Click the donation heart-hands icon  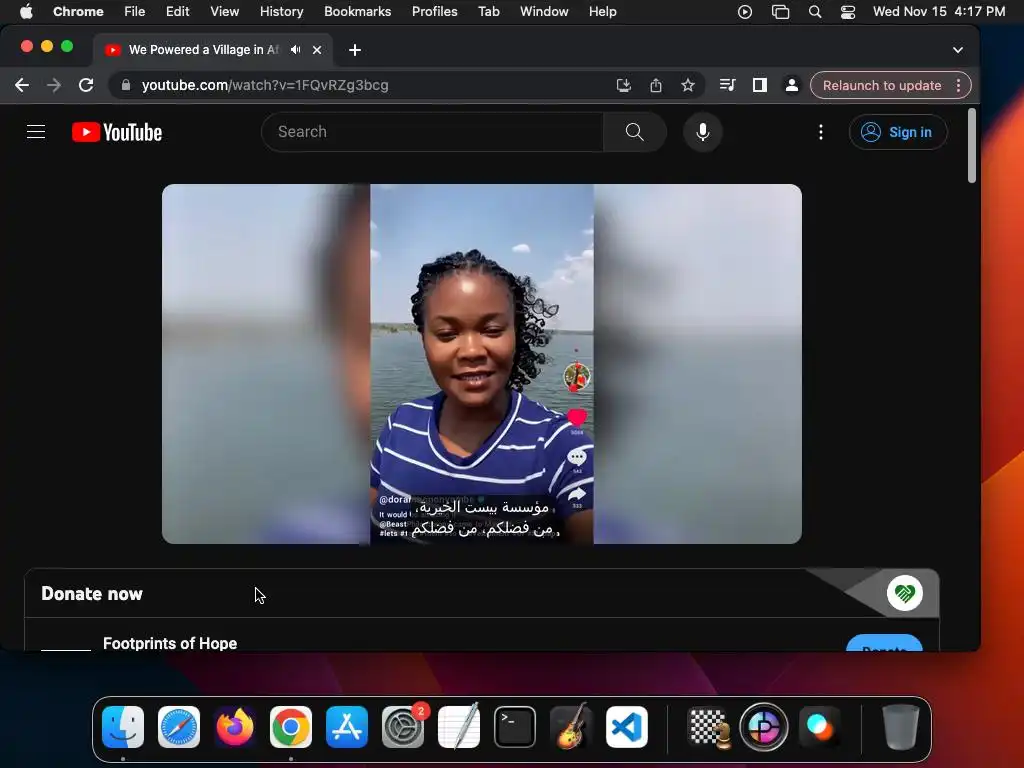tap(904, 593)
